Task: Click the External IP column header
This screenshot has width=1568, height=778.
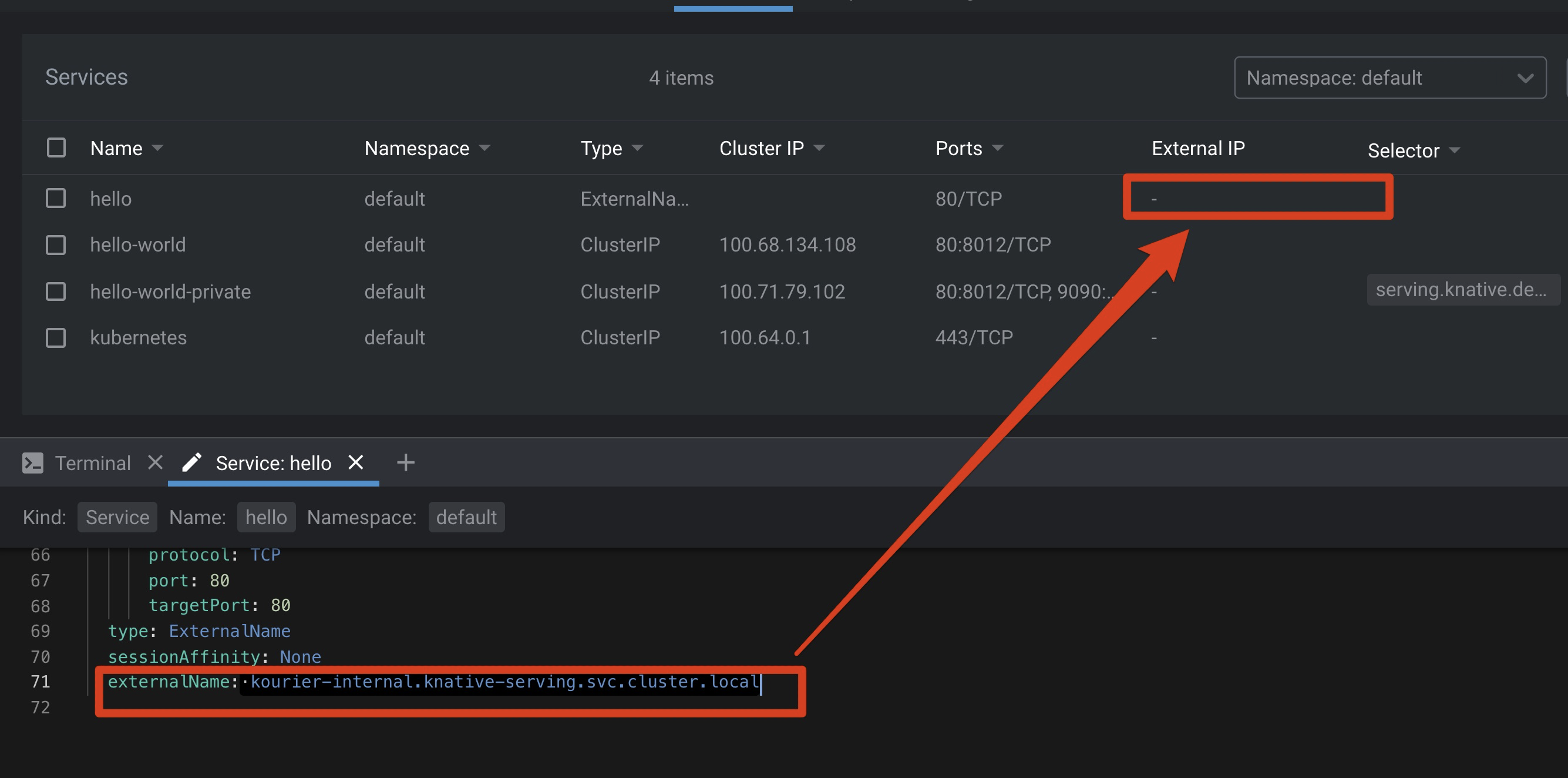Action: [1198, 148]
